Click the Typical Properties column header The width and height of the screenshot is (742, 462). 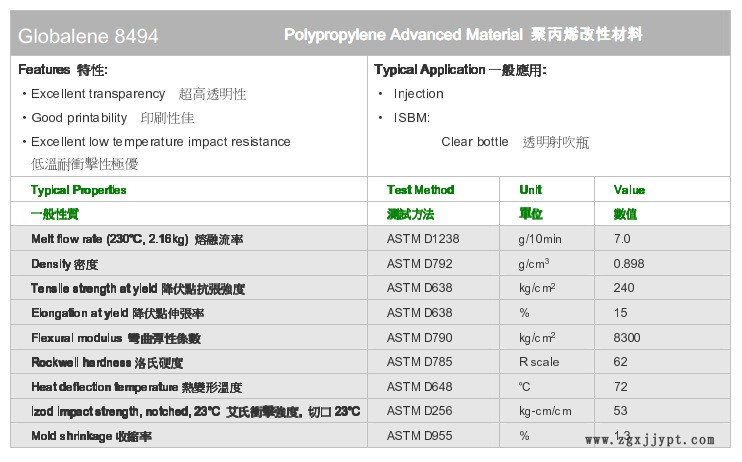click(79, 190)
